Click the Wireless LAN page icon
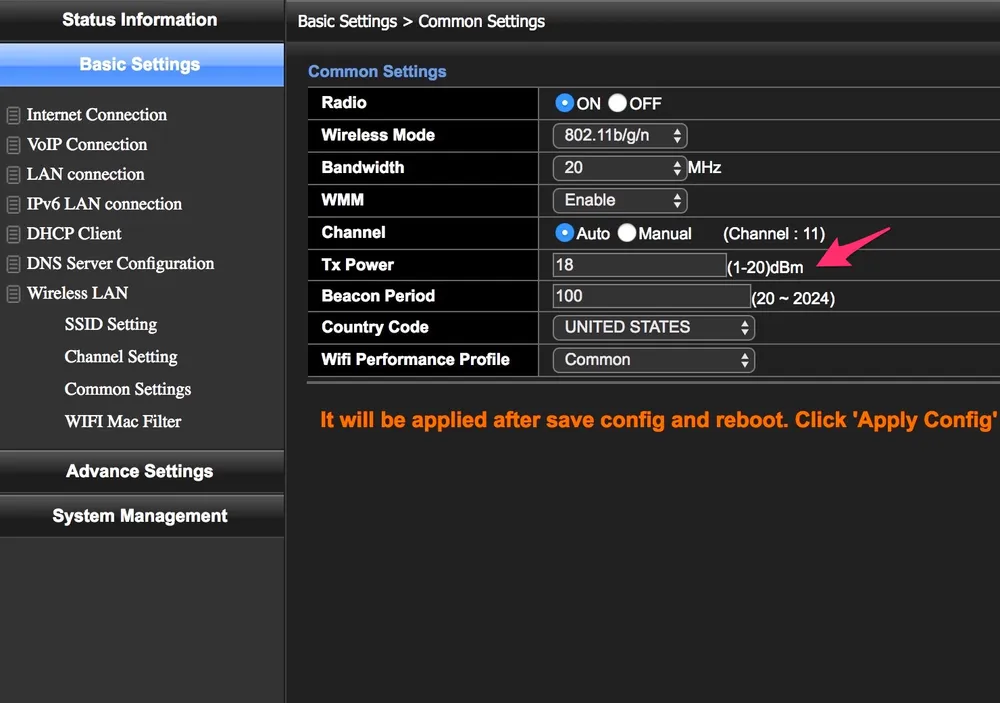The height and width of the screenshot is (703, 1000). click(13, 294)
